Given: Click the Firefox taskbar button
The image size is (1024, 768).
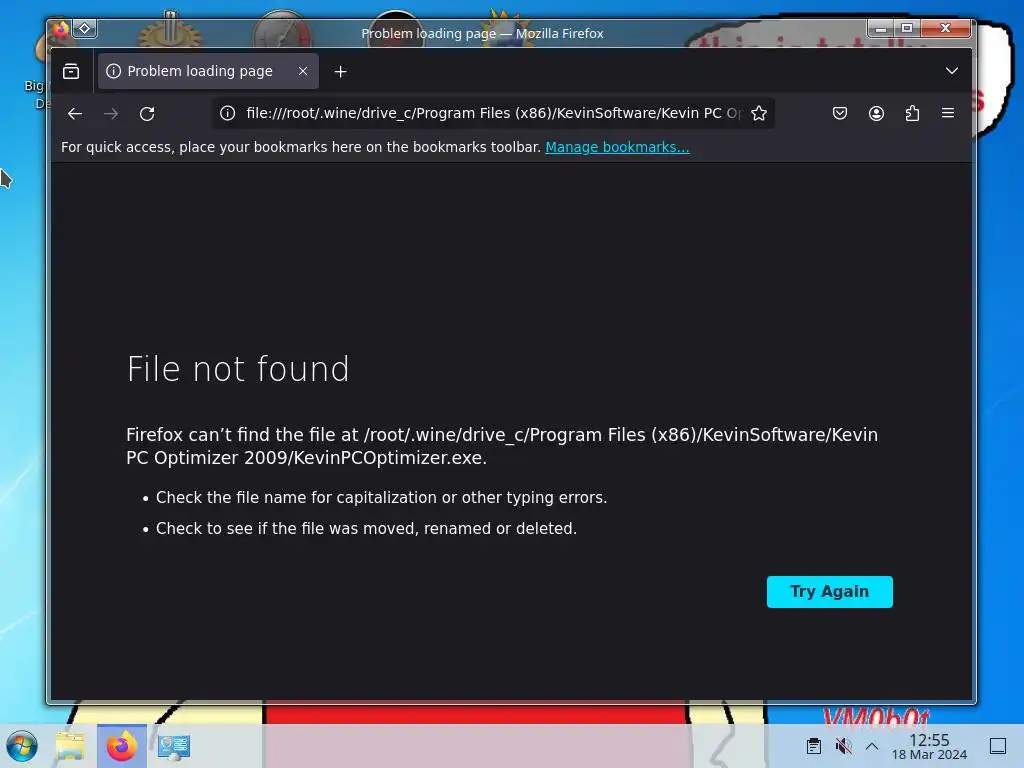Looking at the screenshot, I should point(121,746).
